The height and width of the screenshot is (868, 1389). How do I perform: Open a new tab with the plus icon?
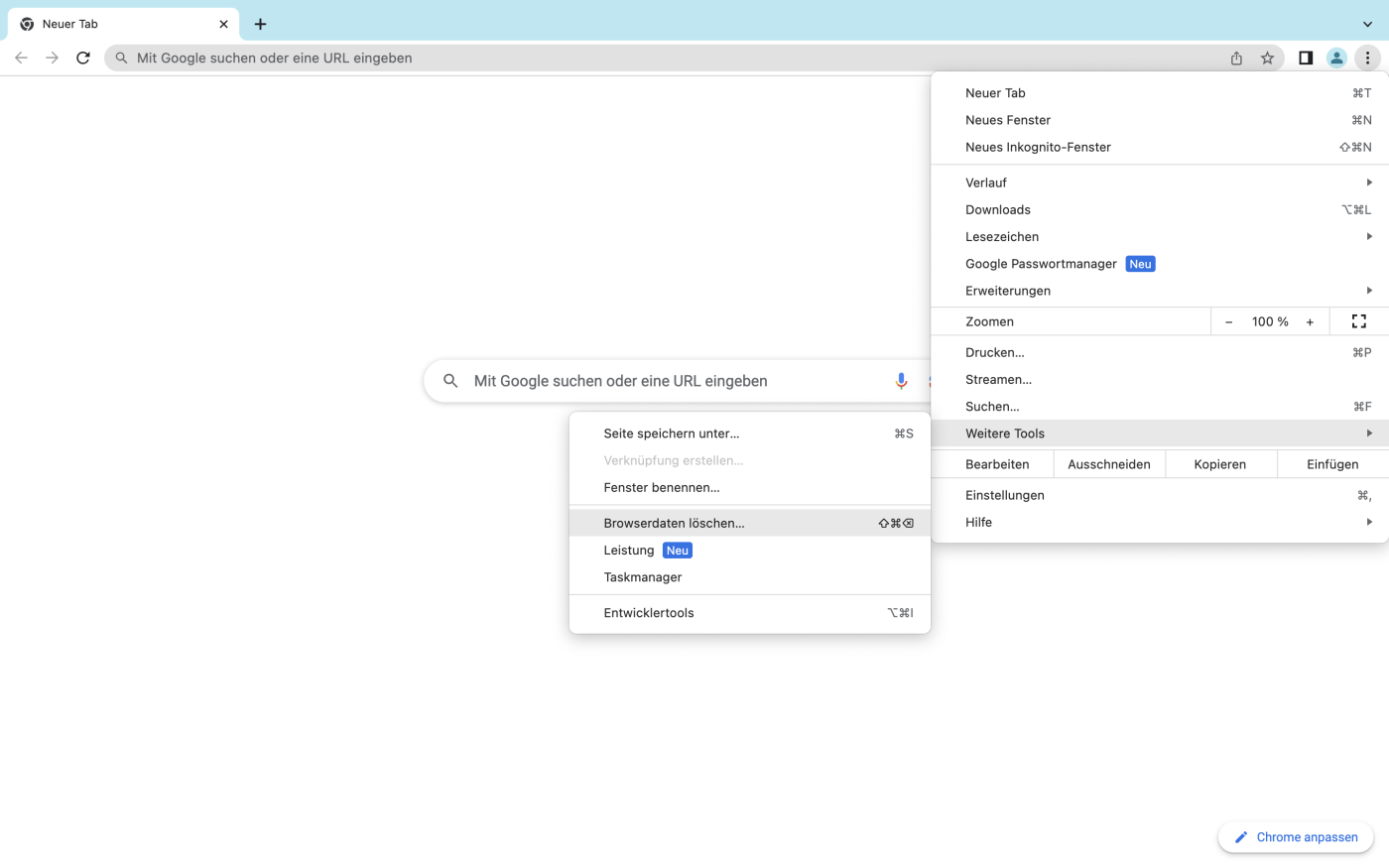[x=260, y=24]
